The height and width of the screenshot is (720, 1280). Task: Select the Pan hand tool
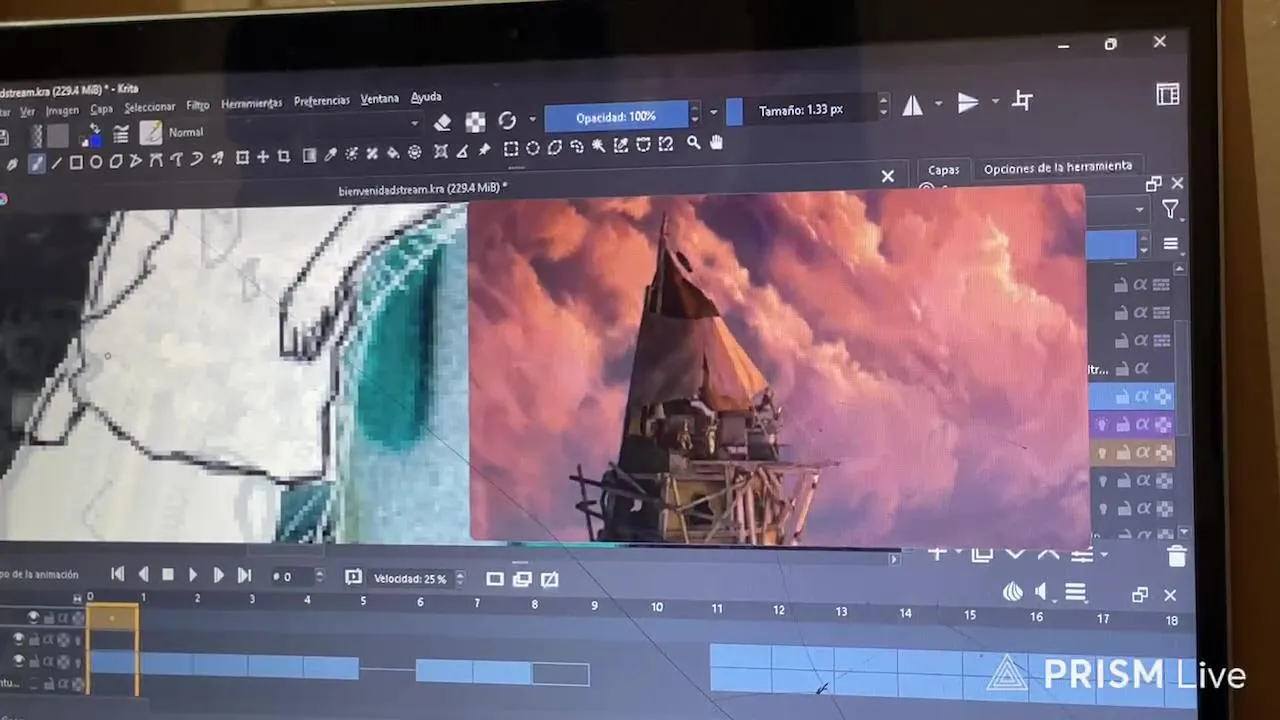coord(717,143)
